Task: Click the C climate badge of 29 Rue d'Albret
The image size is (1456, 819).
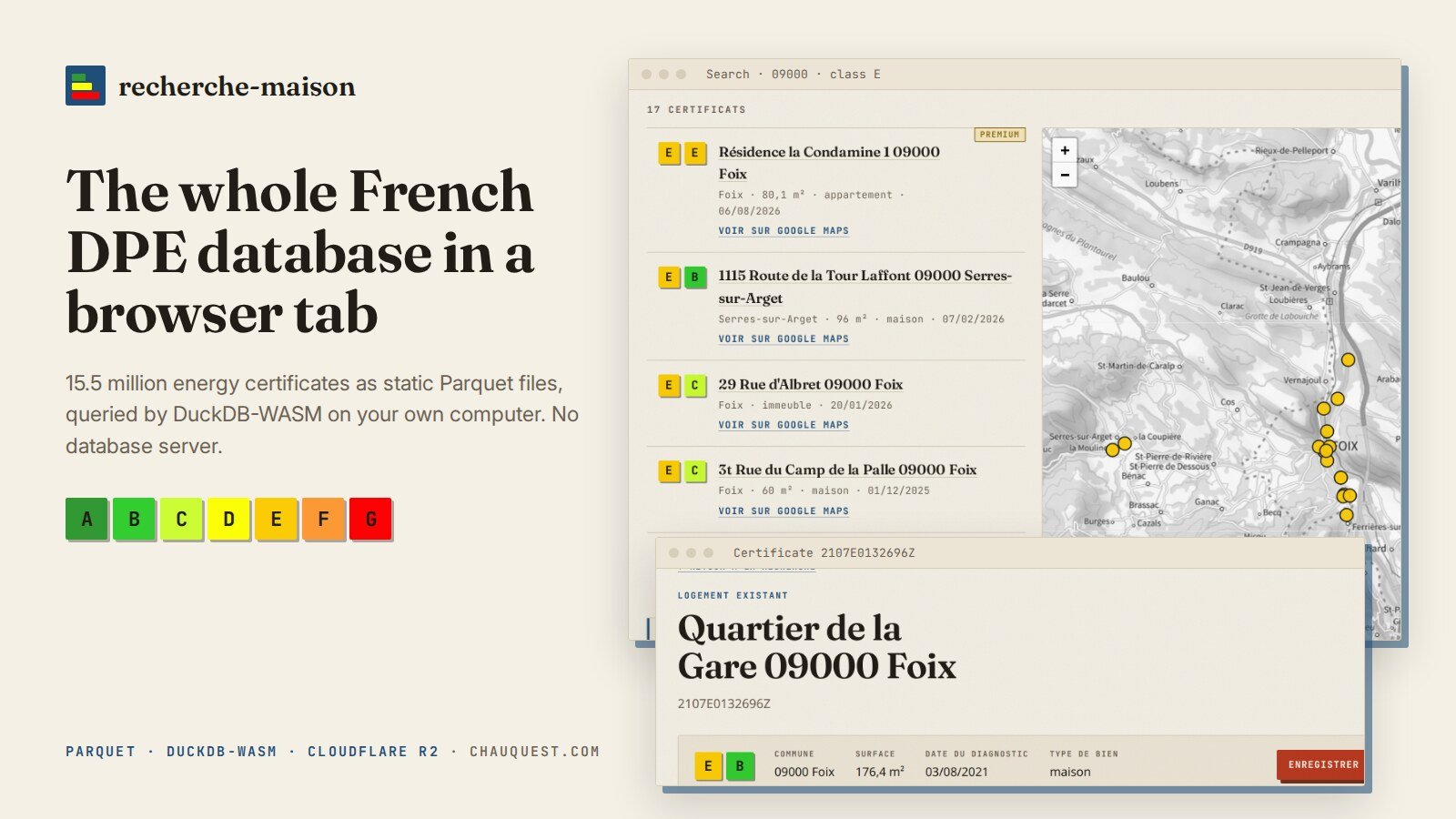Action: point(694,385)
